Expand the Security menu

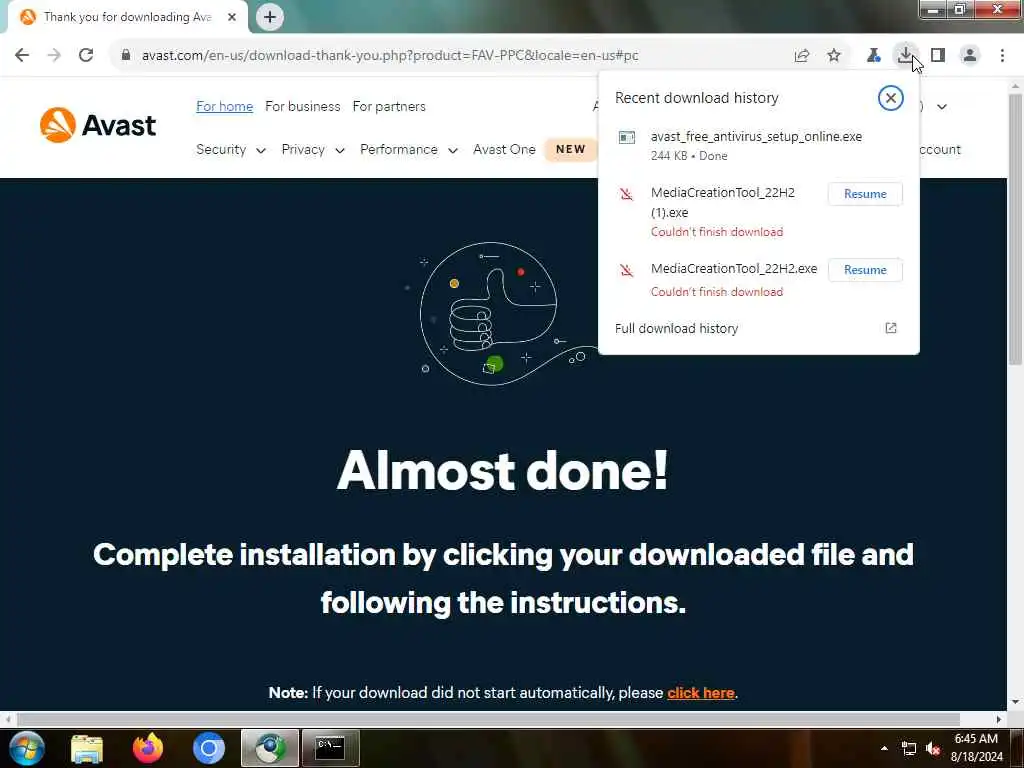(x=231, y=150)
